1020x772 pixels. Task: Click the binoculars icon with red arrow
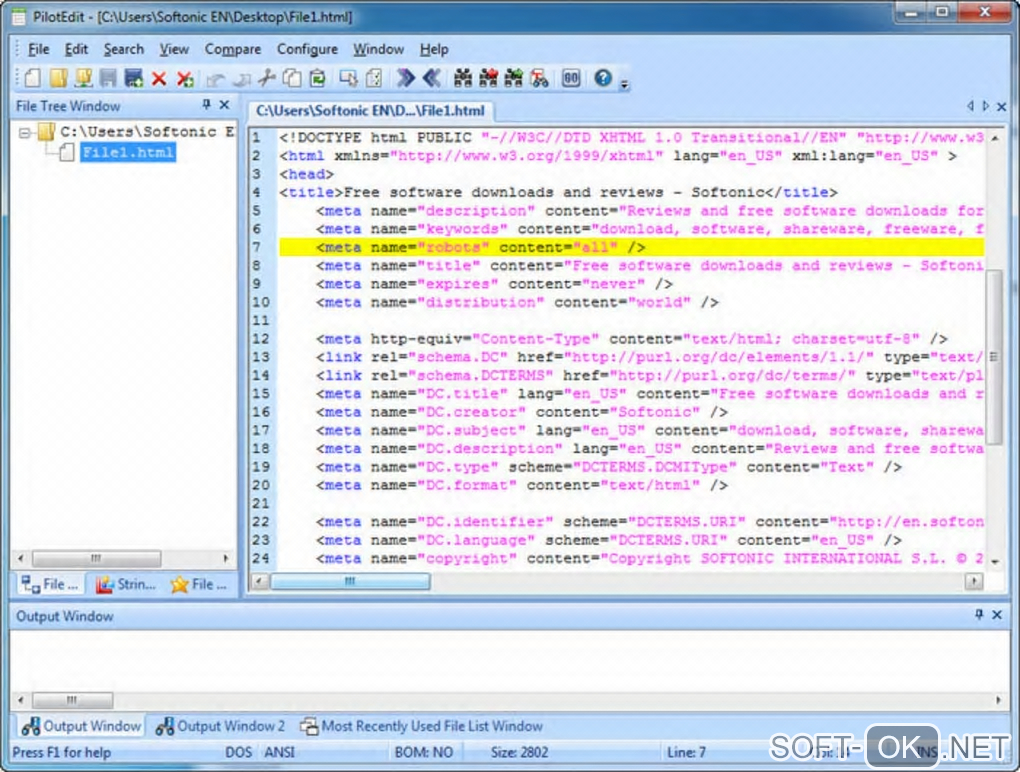[489, 79]
